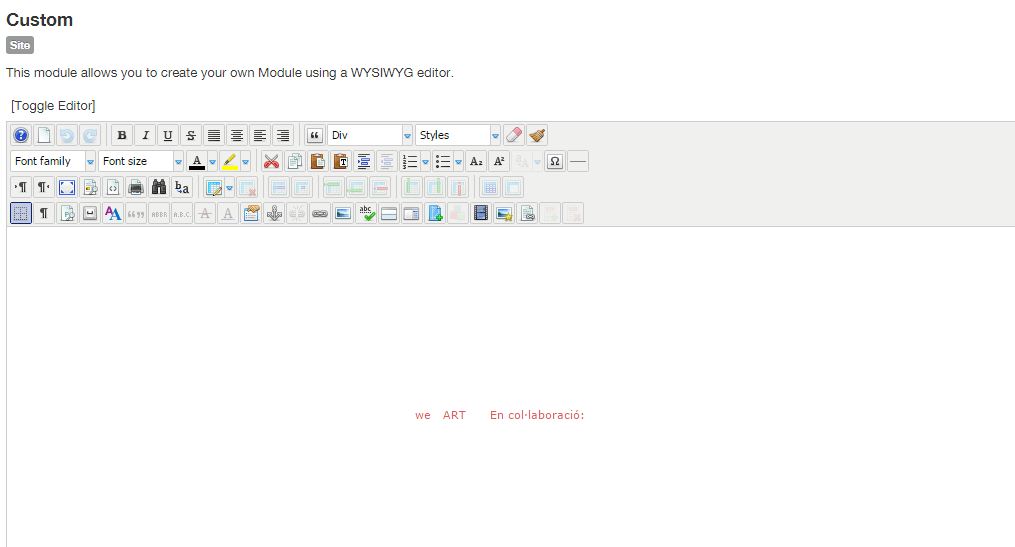This screenshot has height=547, width=1015.
Task: Toggle strikethrough formatting
Action: pyautogui.click(x=191, y=135)
